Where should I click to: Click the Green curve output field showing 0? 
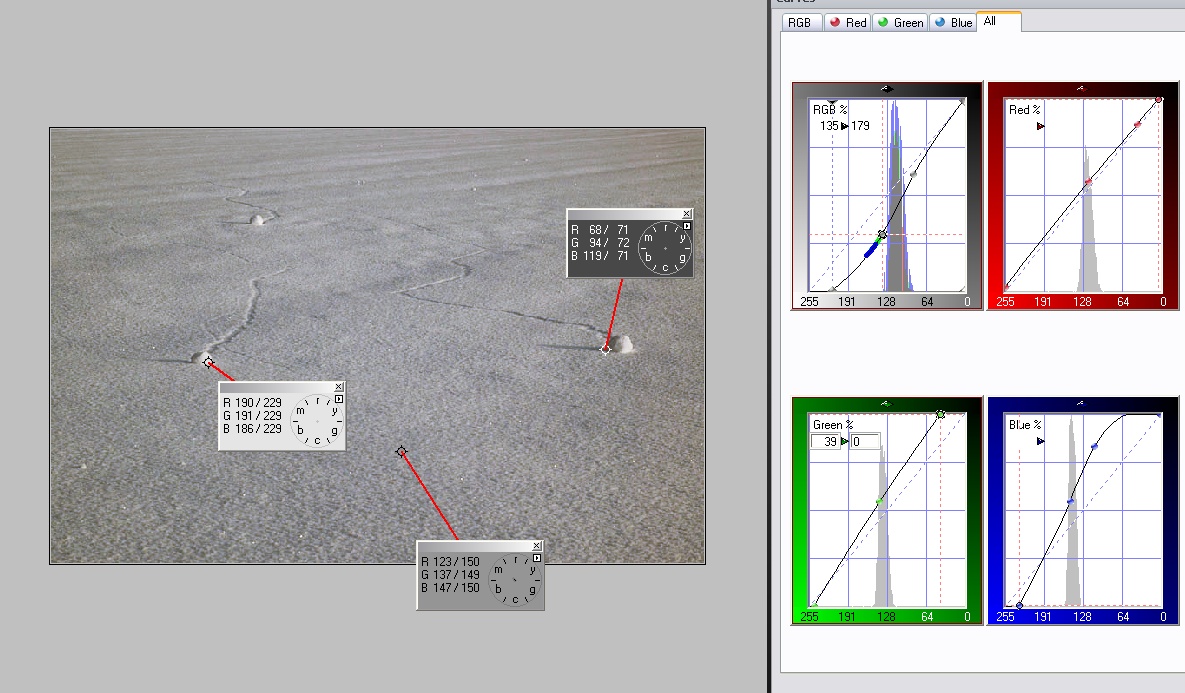pos(865,441)
